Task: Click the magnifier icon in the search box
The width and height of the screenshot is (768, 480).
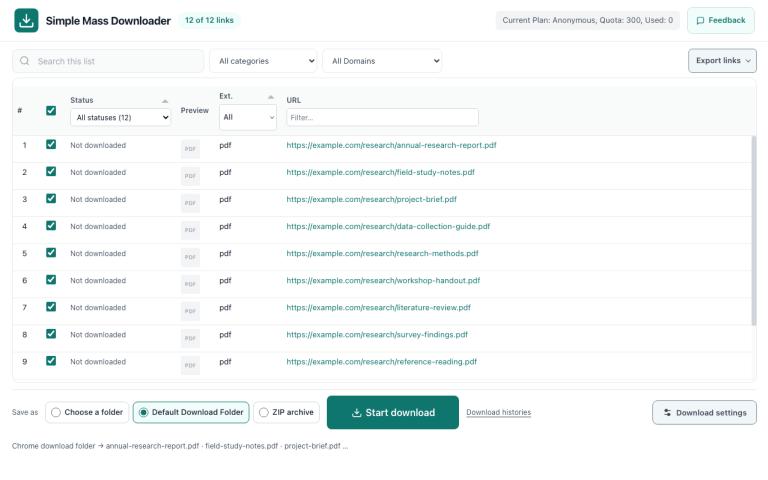Action: (24, 61)
